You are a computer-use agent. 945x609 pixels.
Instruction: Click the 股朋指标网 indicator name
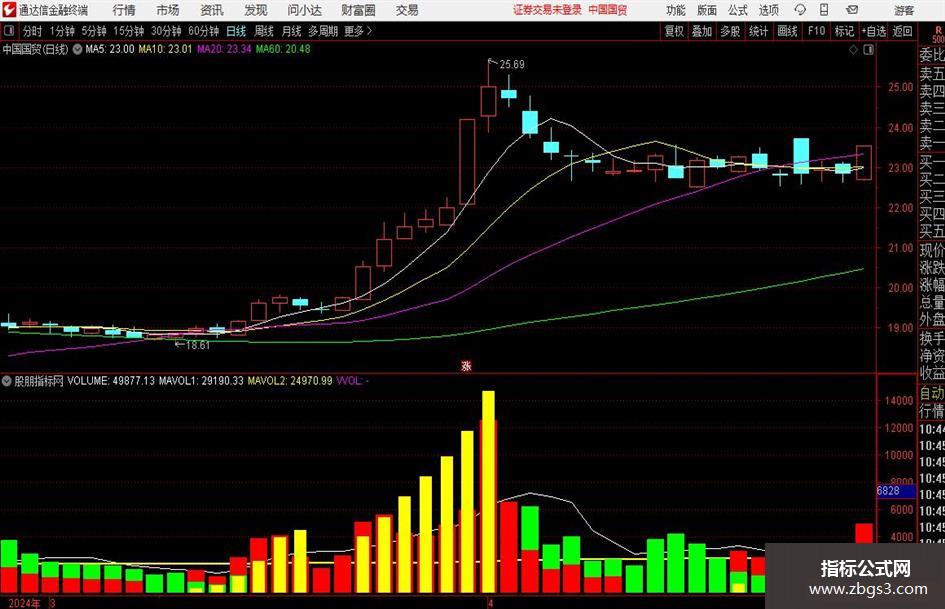click(x=39, y=381)
